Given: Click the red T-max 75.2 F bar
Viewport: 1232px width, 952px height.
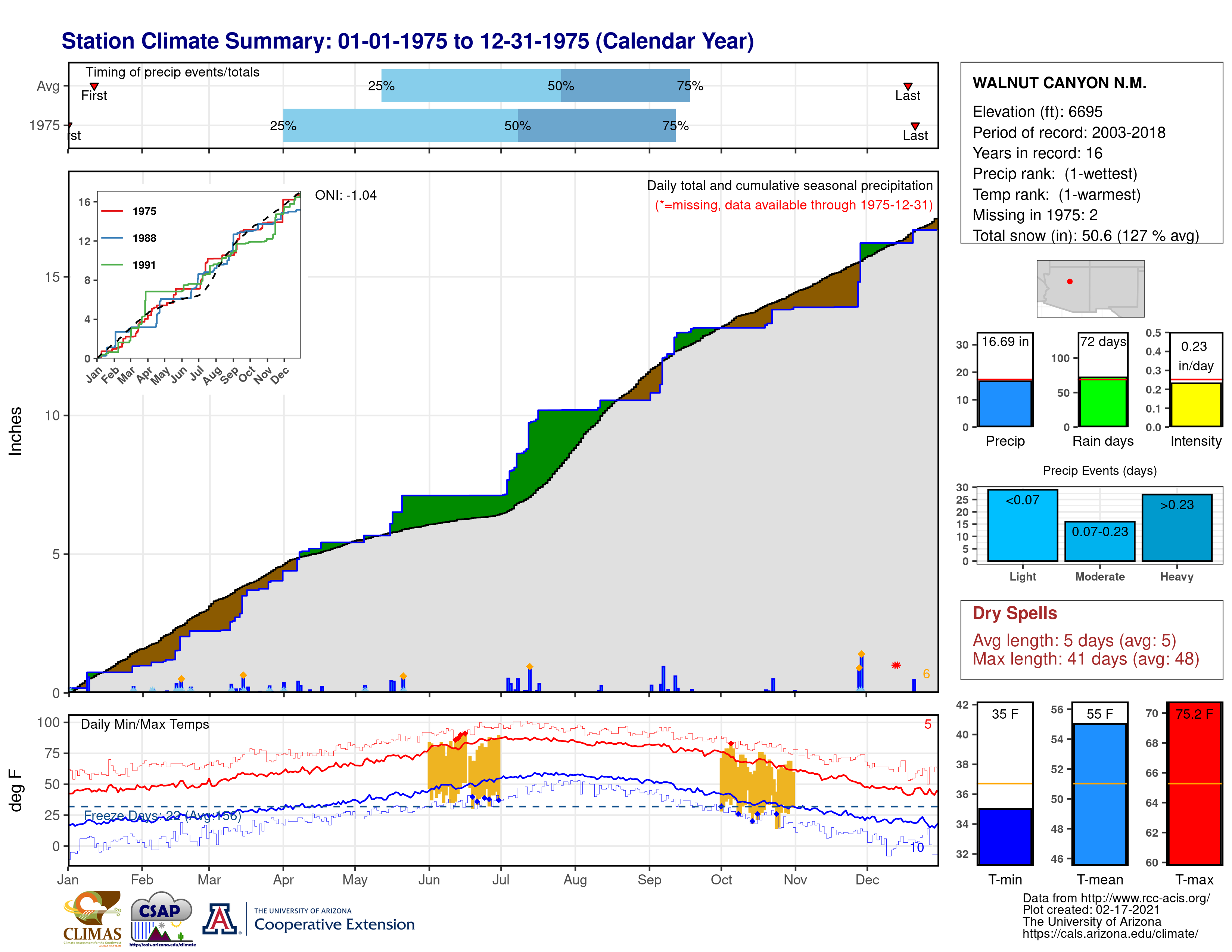Looking at the screenshot, I should pos(1195,783).
